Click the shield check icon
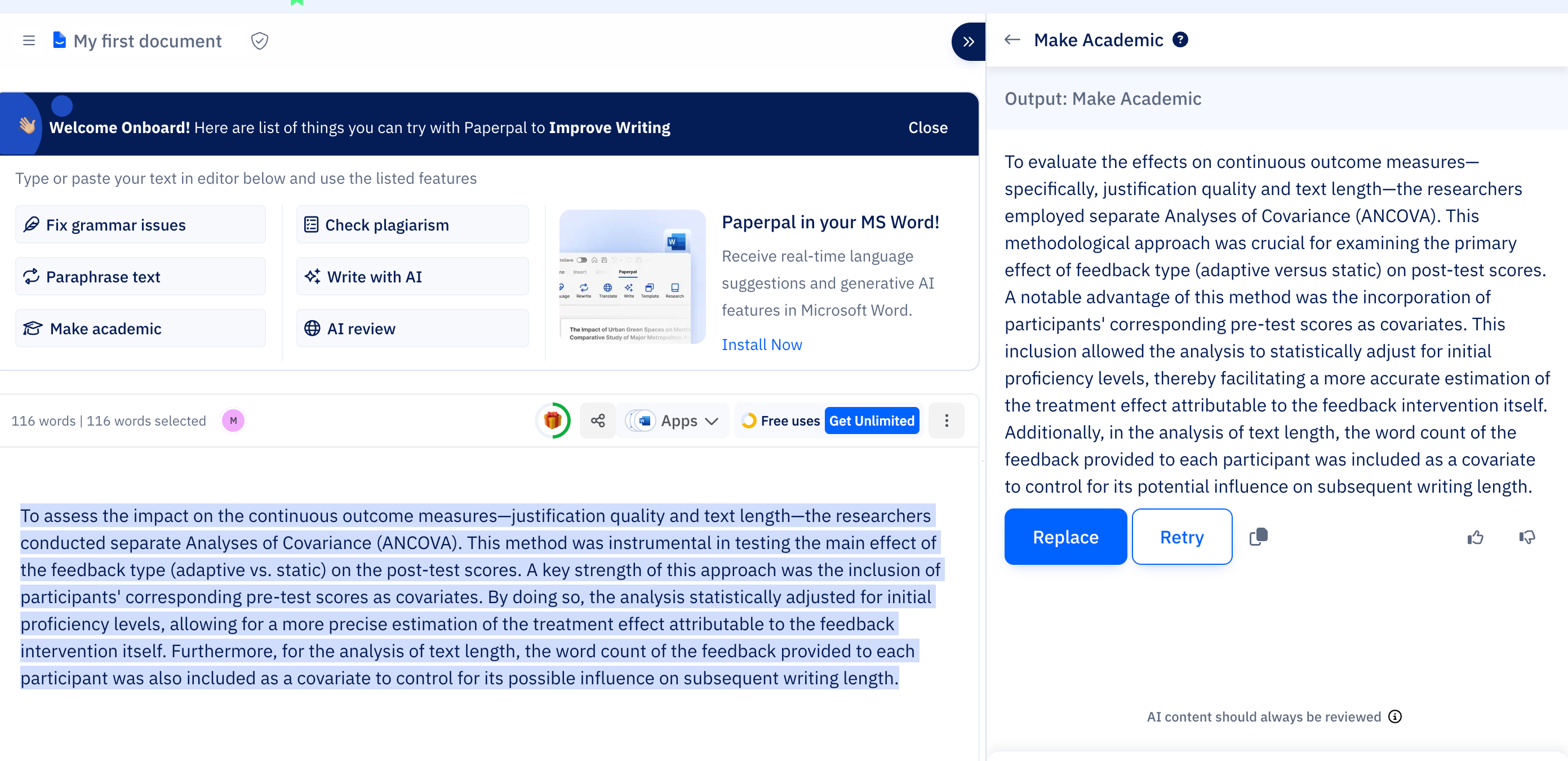Viewport: 1568px width, 761px height. pyautogui.click(x=260, y=41)
